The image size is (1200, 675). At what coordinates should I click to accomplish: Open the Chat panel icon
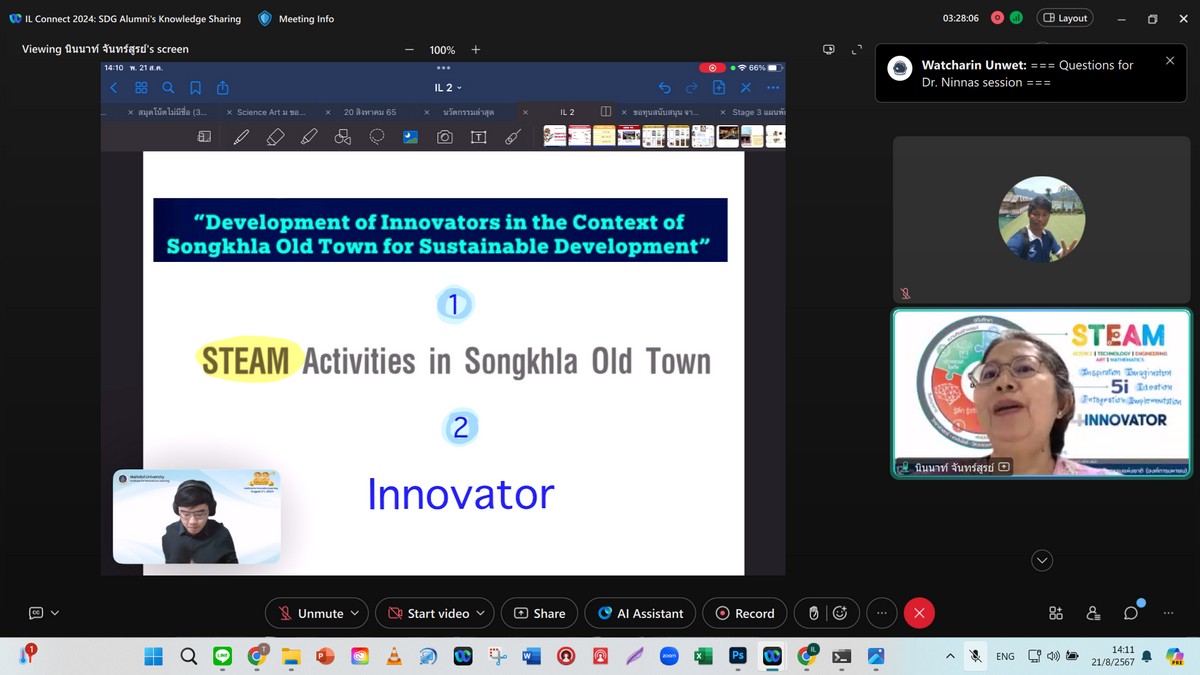pos(1131,613)
